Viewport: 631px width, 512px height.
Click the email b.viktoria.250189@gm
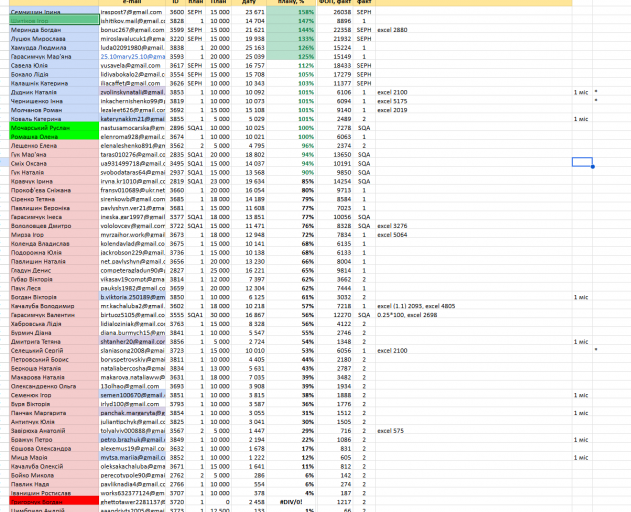click(x=132, y=297)
